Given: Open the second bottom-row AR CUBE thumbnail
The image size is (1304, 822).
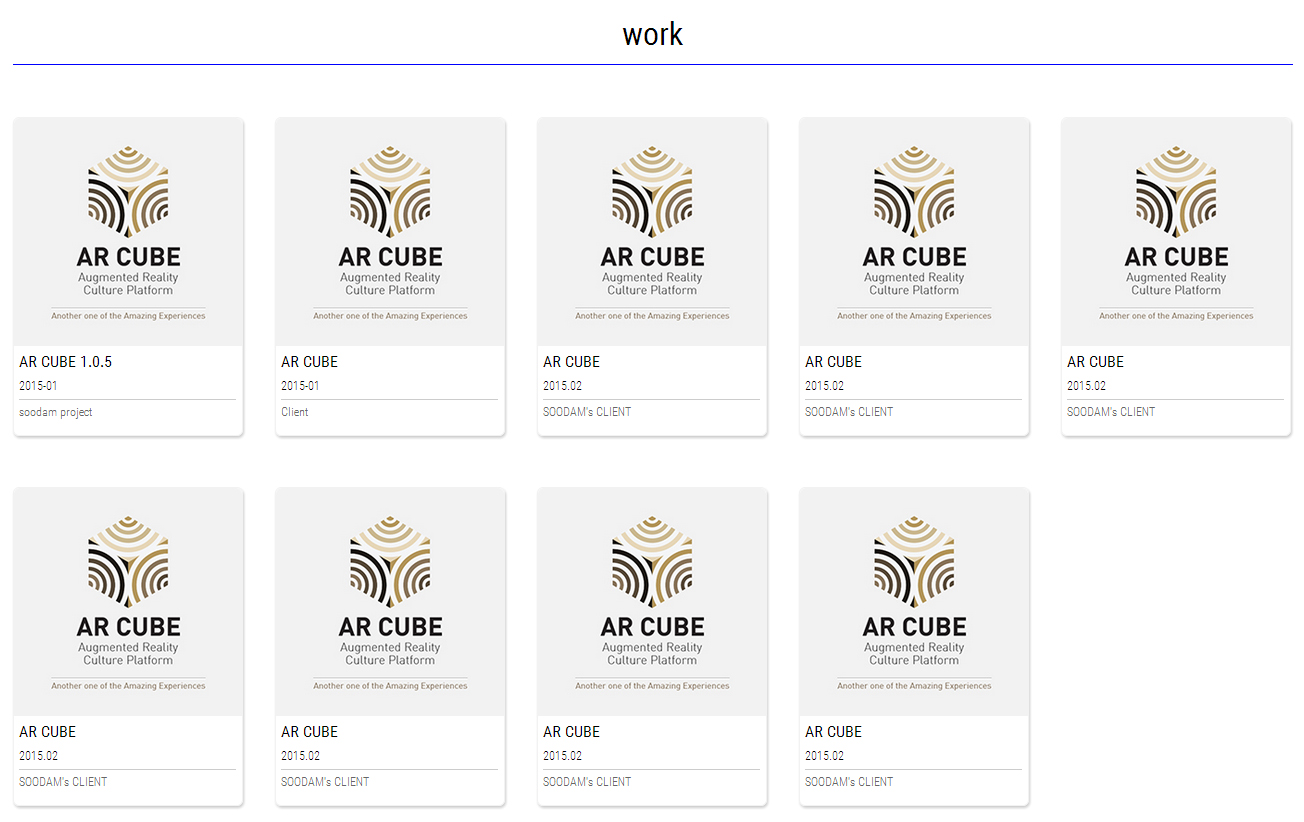Looking at the screenshot, I should [390, 602].
